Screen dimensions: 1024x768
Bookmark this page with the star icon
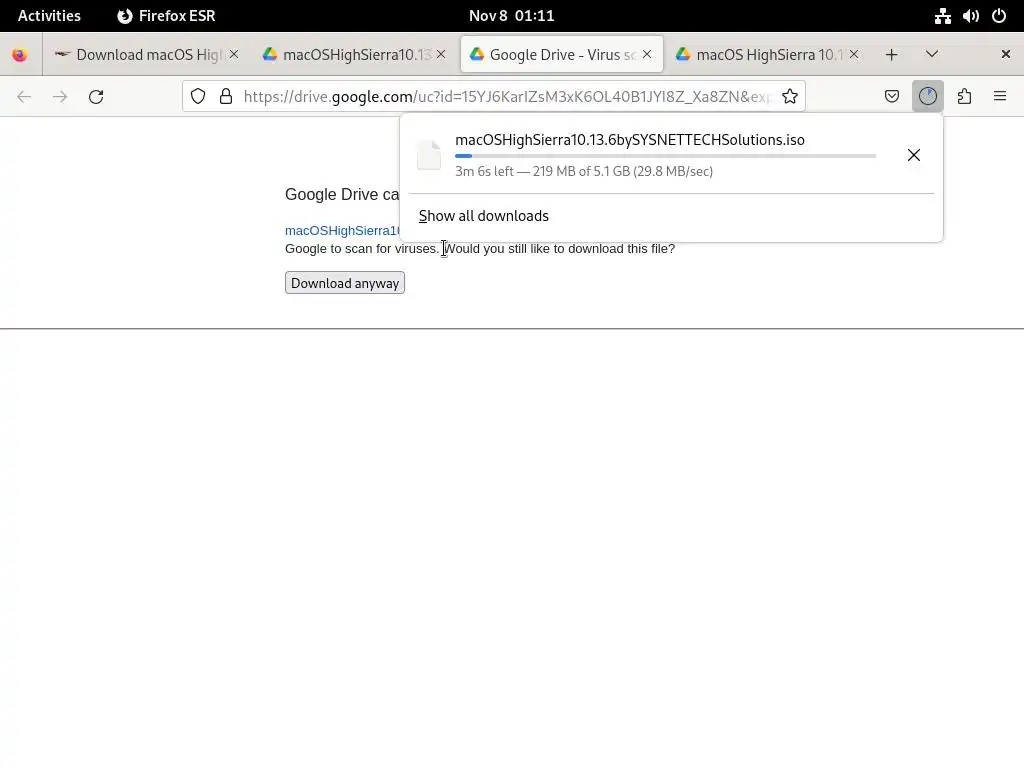pyautogui.click(x=790, y=97)
